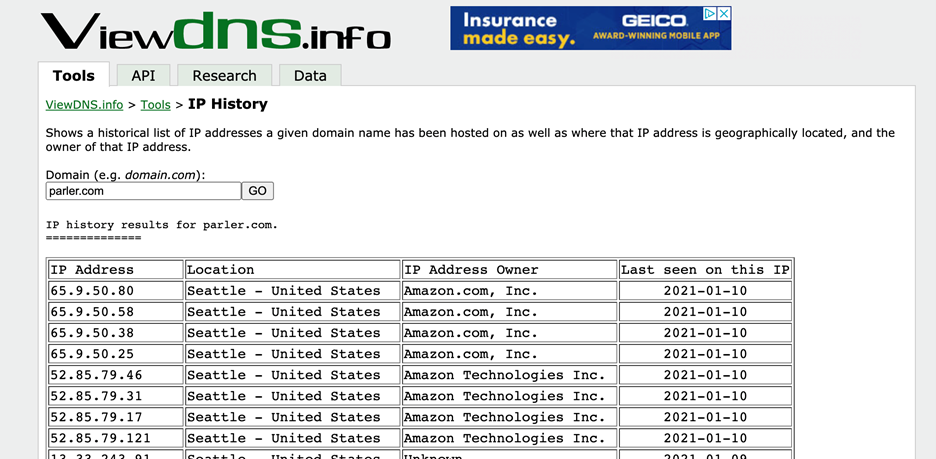Switch to the Research tab

tap(224, 76)
